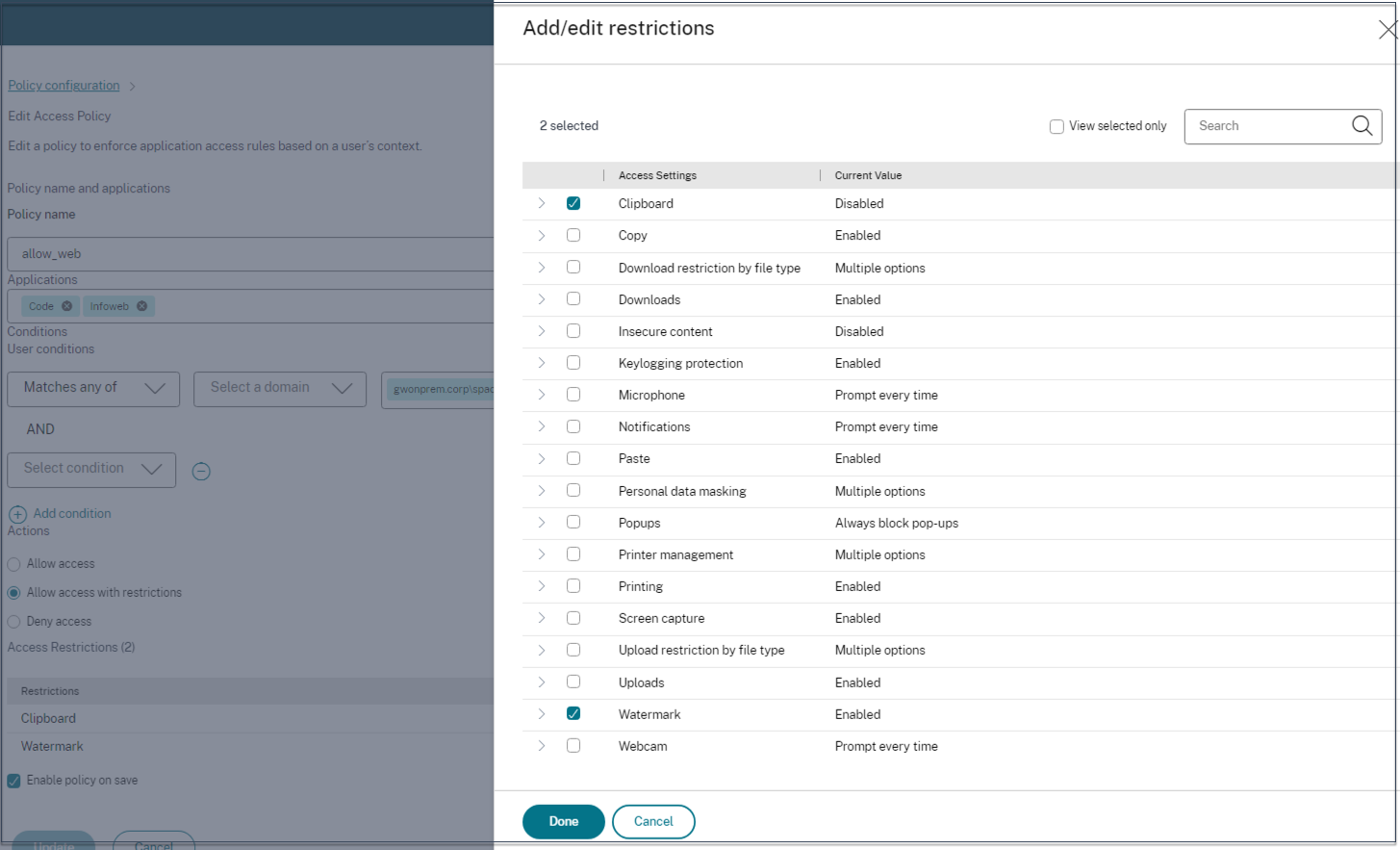Expand the Personal data masking row
Screen dimensions: 1400x850
pyautogui.click(x=542, y=491)
